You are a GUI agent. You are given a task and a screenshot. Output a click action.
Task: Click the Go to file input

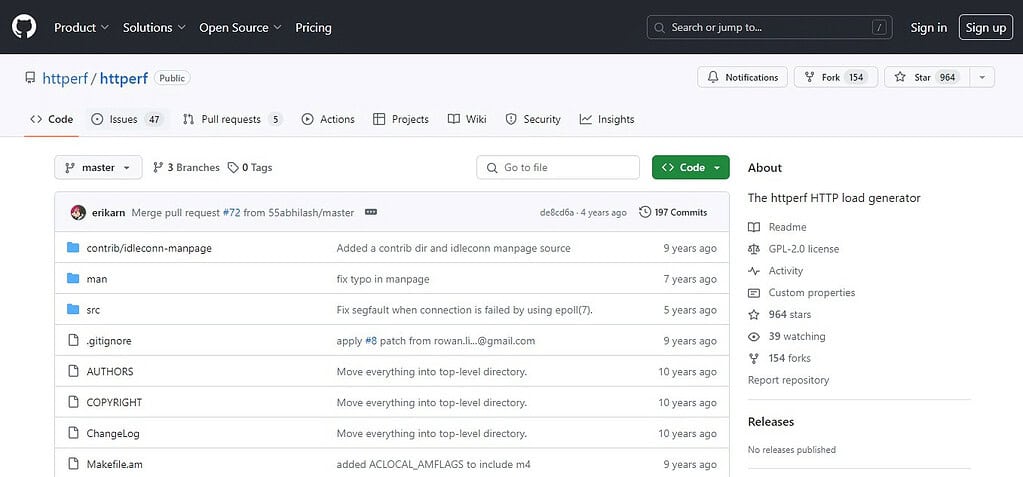coord(558,168)
